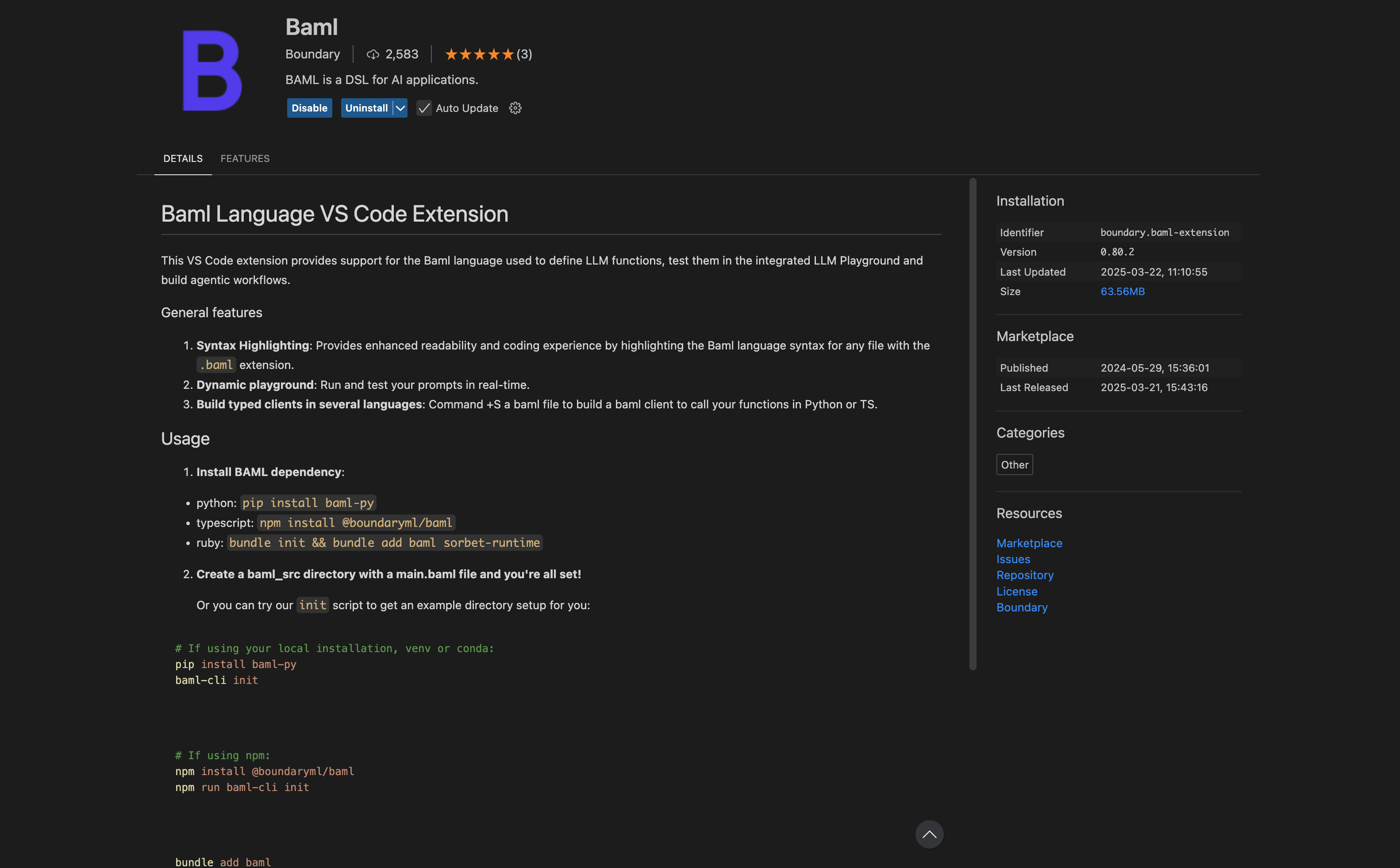This screenshot has height=868, width=1400.
Task: Click the Installation section heading
Action: point(1030,201)
